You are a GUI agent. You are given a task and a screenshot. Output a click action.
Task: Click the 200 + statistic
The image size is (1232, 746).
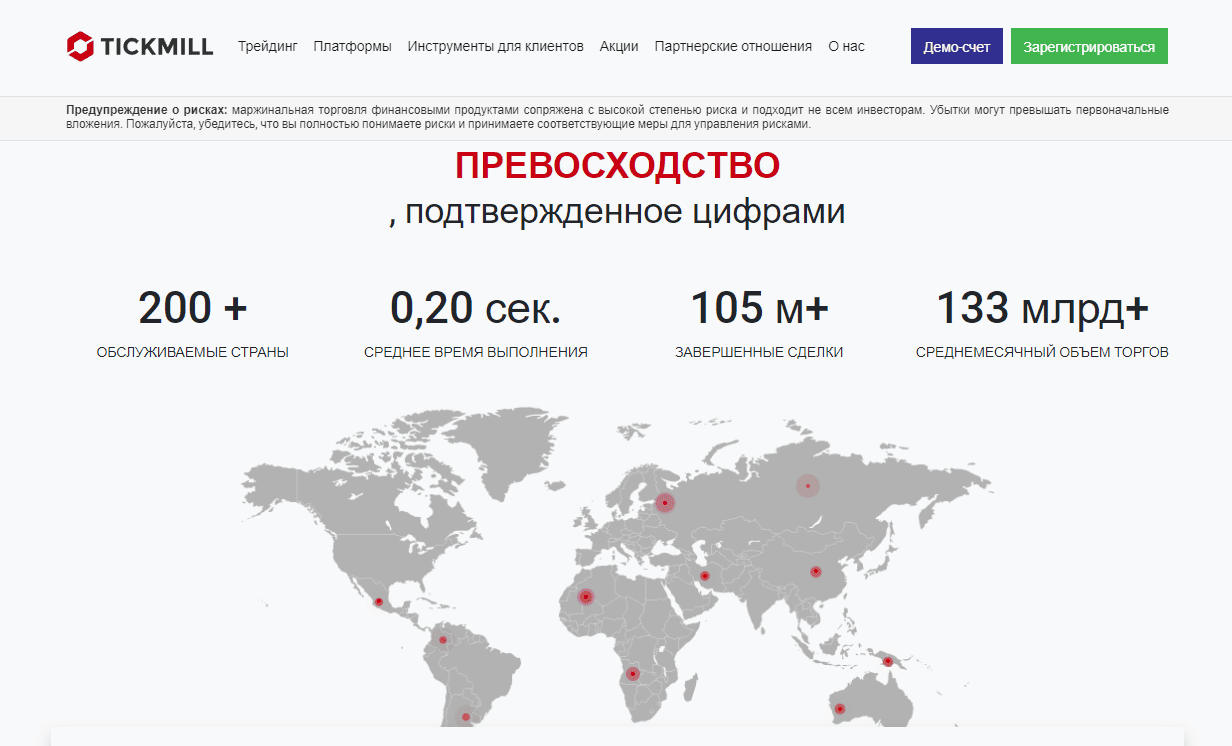[x=193, y=308]
